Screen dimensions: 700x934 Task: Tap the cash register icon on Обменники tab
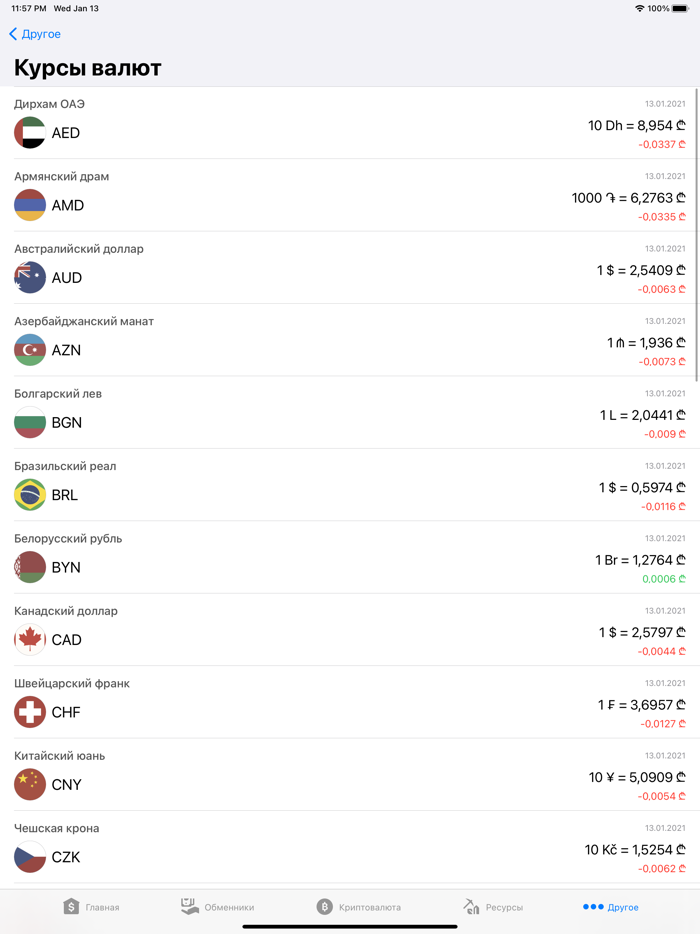pyautogui.click(x=189, y=907)
